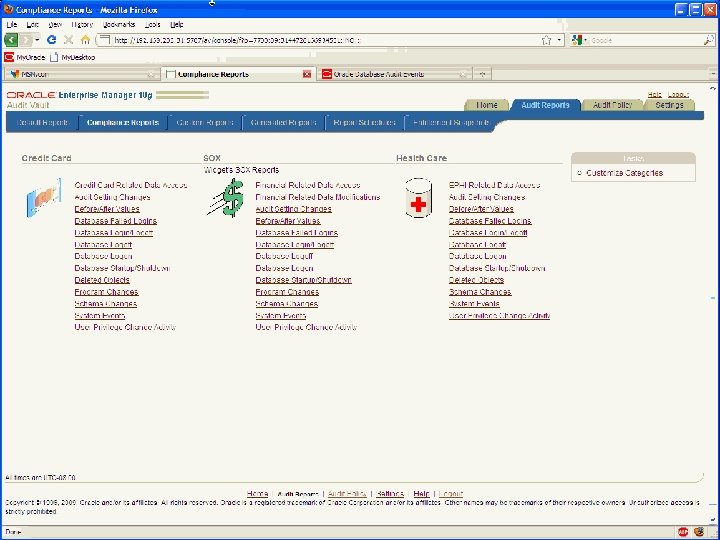Open User Privilege Change Activity under Health Care
This screenshot has width=720, height=540.
tap(499, 315)
